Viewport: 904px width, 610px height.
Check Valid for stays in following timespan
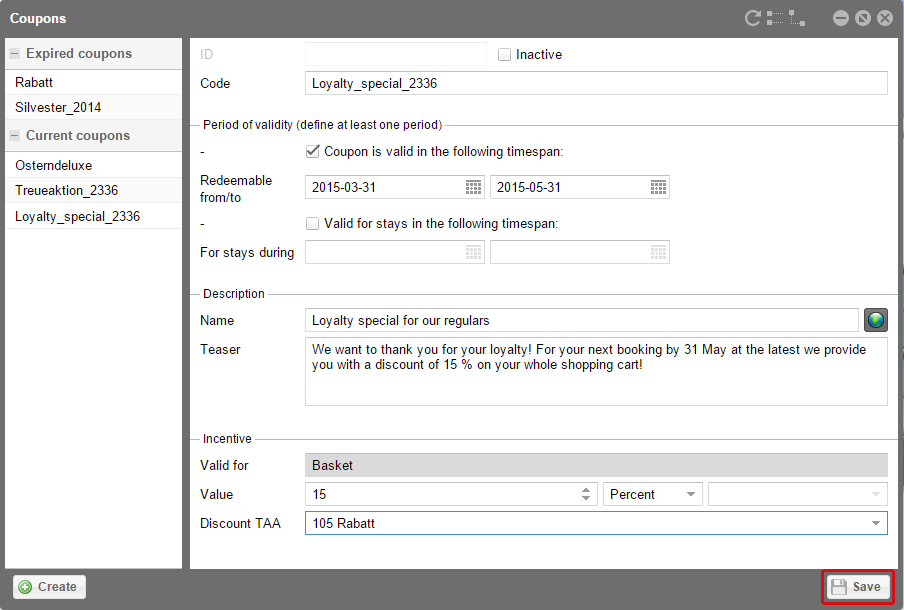[x=313, y=224]
